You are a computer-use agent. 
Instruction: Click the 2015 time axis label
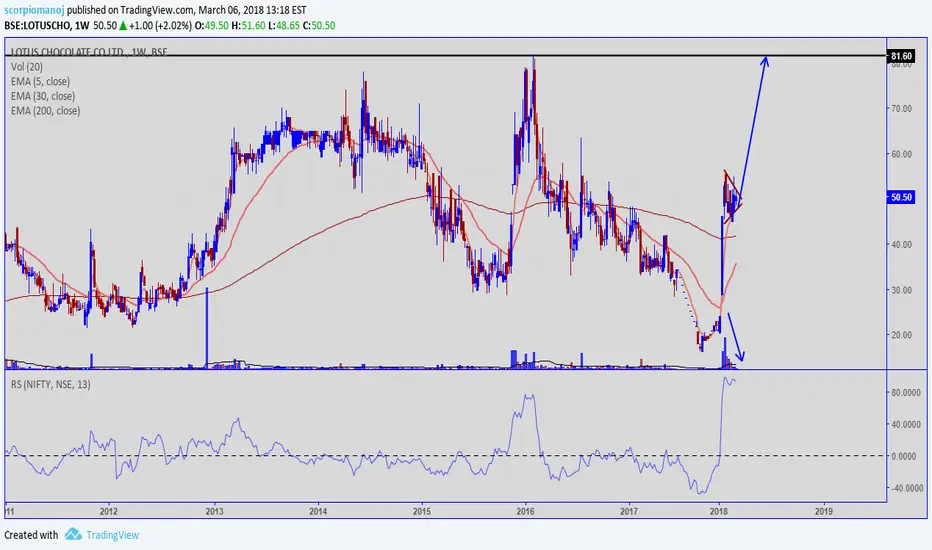point(421,511)
